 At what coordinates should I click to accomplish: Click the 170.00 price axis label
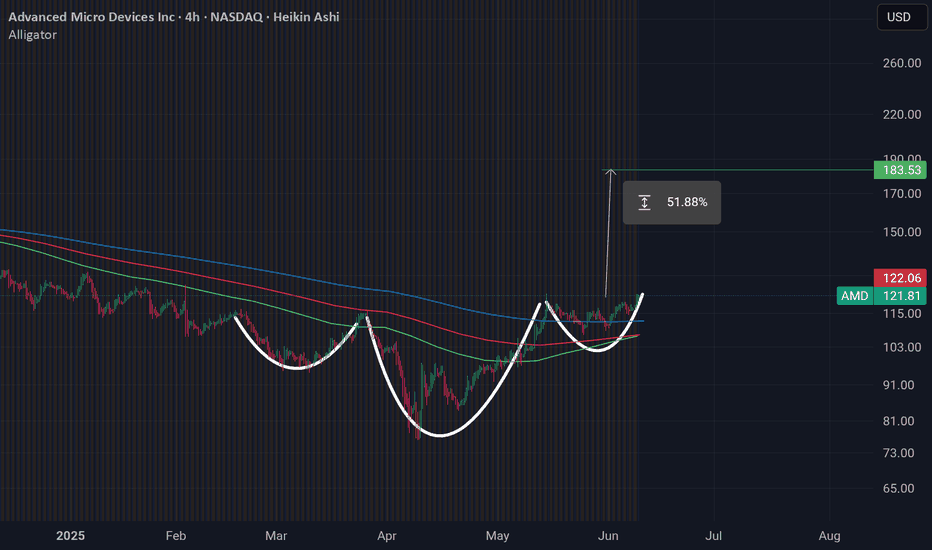pos(902,193)
